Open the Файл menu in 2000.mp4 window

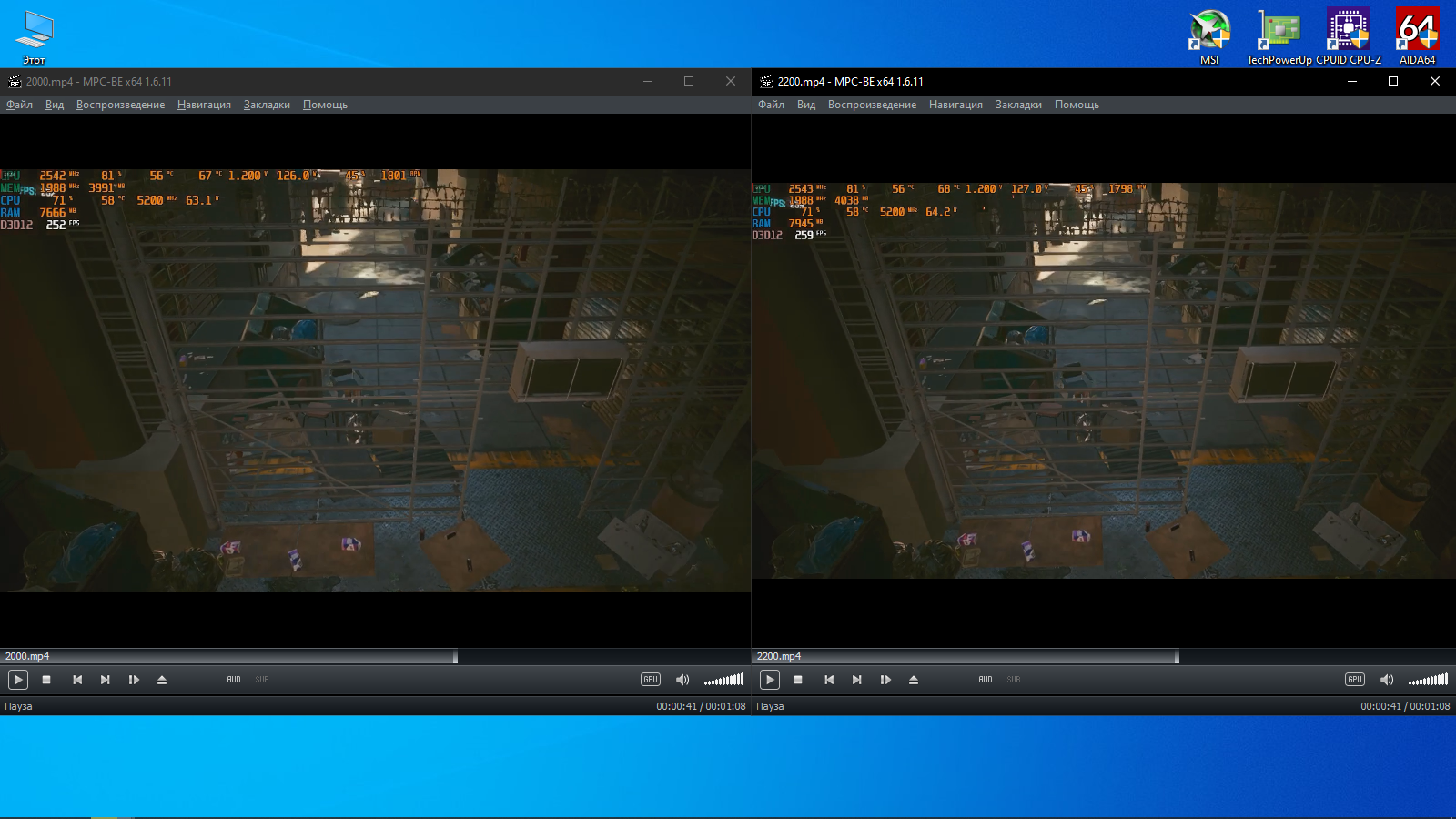point(19,105)
